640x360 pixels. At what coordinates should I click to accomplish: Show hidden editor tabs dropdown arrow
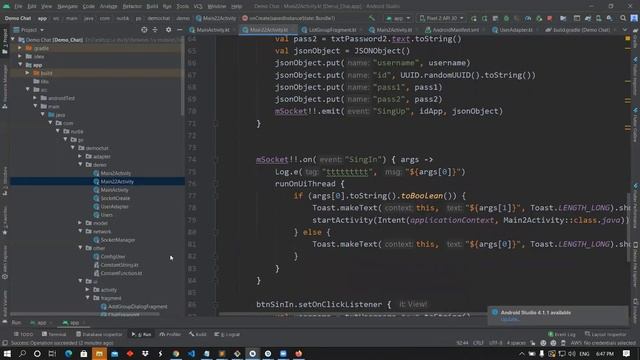[x=625, y=30]
